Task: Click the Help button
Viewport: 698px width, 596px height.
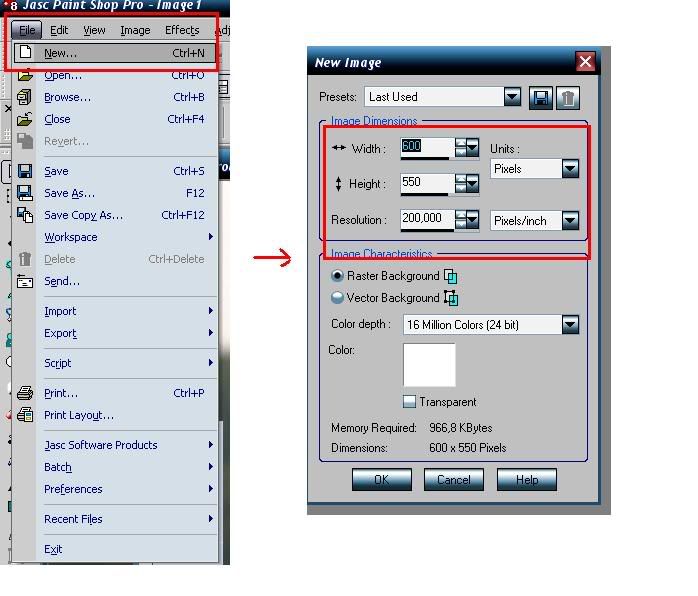Action: tap(527, 480)
